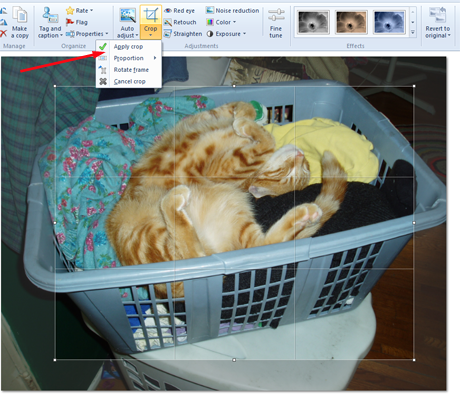460x398 pixels.
Task: Expand the Auto adjust dropdown arrow
Action: (x=137, y=35)
